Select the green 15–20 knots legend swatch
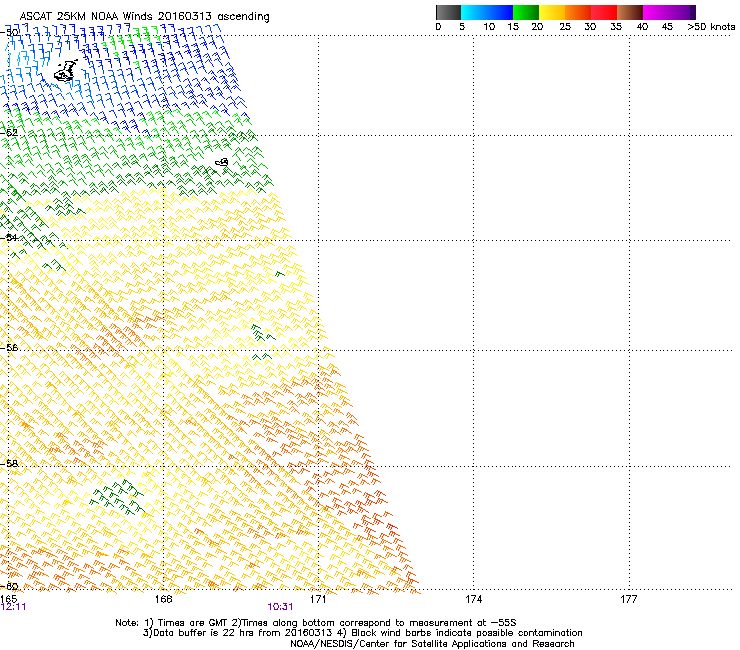 point(526,12)
